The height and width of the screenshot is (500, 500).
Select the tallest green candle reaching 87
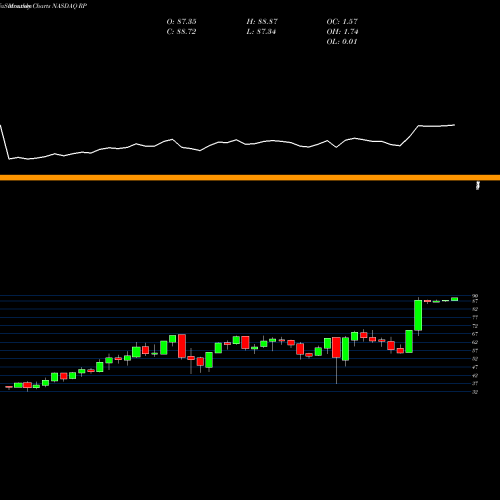pos(418,315)
